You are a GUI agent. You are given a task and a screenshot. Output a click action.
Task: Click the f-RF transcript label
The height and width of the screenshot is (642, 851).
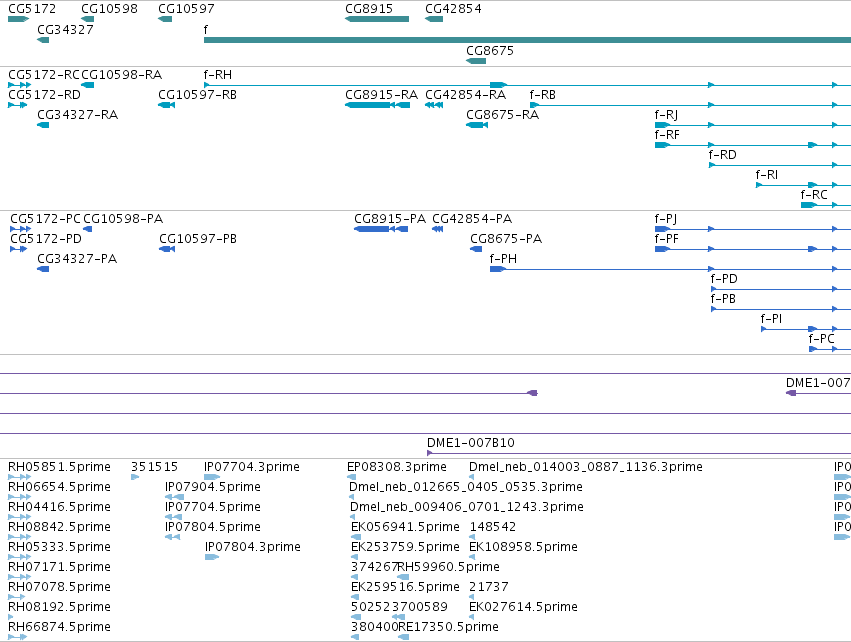pos(667,135)
